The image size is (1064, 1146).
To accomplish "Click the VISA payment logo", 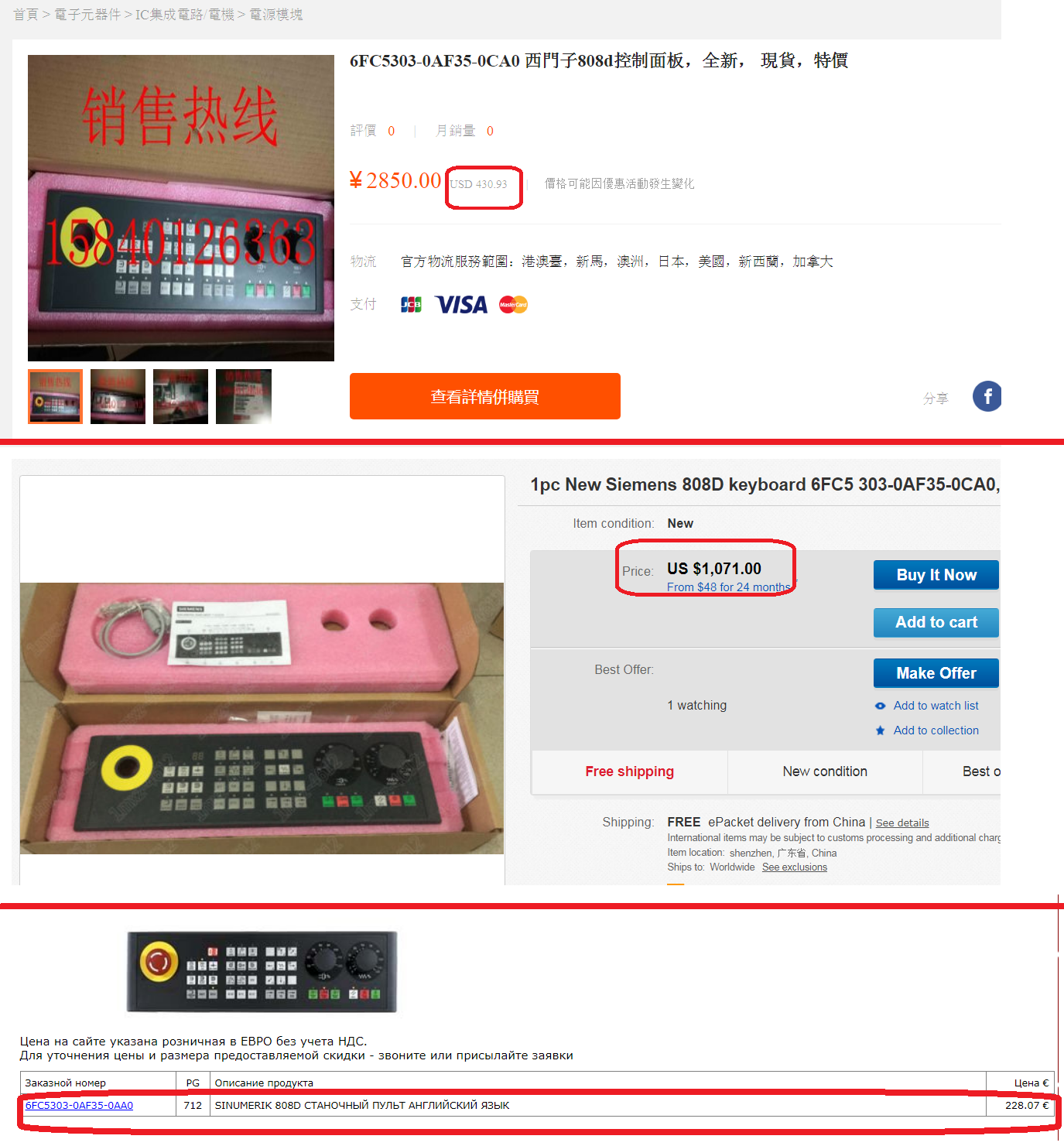I will coord(461,305).
